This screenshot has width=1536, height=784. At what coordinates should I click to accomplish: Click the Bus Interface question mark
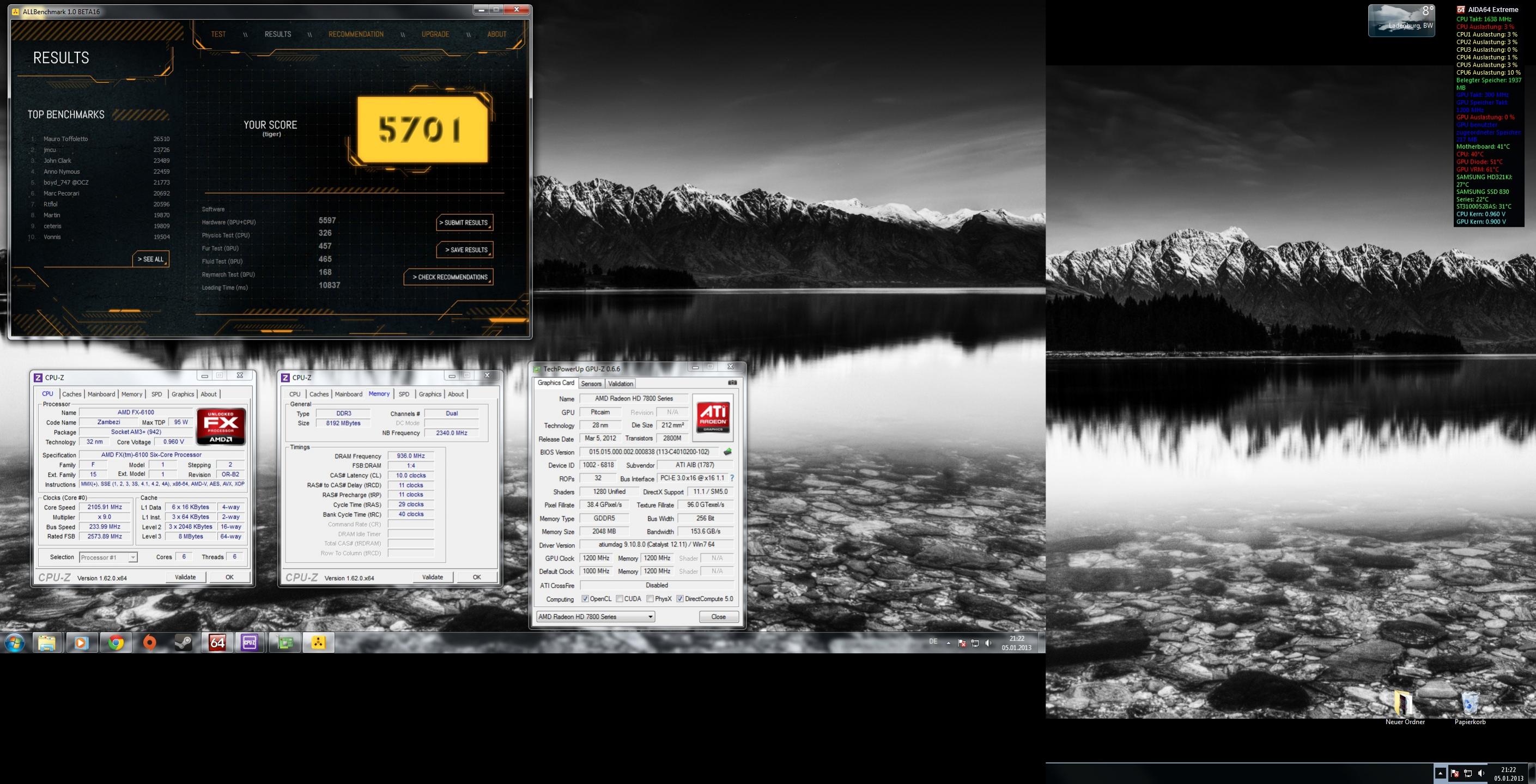coord(732,478)
